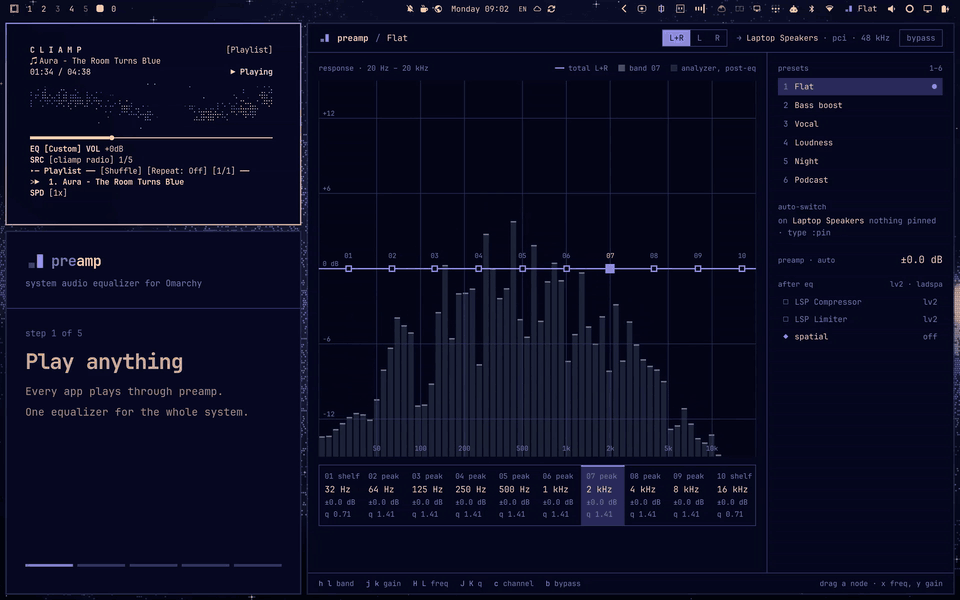Select the Loudness preset
The image size is (960, 600).
pyautogui.click(x=860, y=143)
